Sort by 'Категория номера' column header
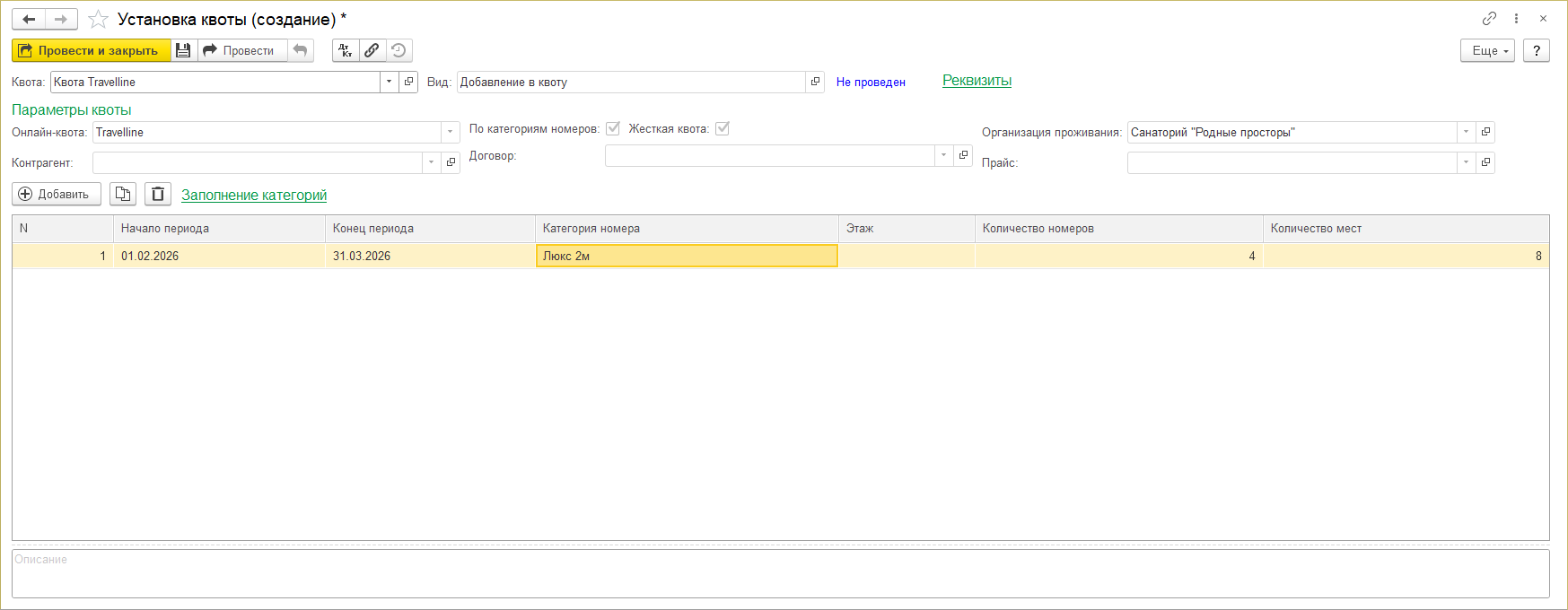This screenshot has height=610, width=1568. click(687, 229)
